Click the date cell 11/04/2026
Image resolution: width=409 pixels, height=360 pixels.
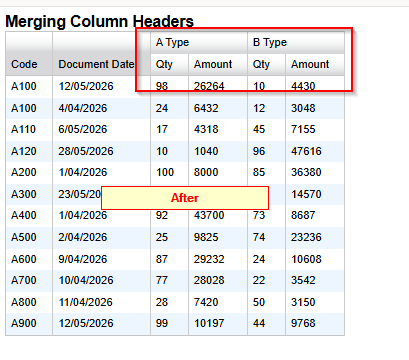(101, 302)
